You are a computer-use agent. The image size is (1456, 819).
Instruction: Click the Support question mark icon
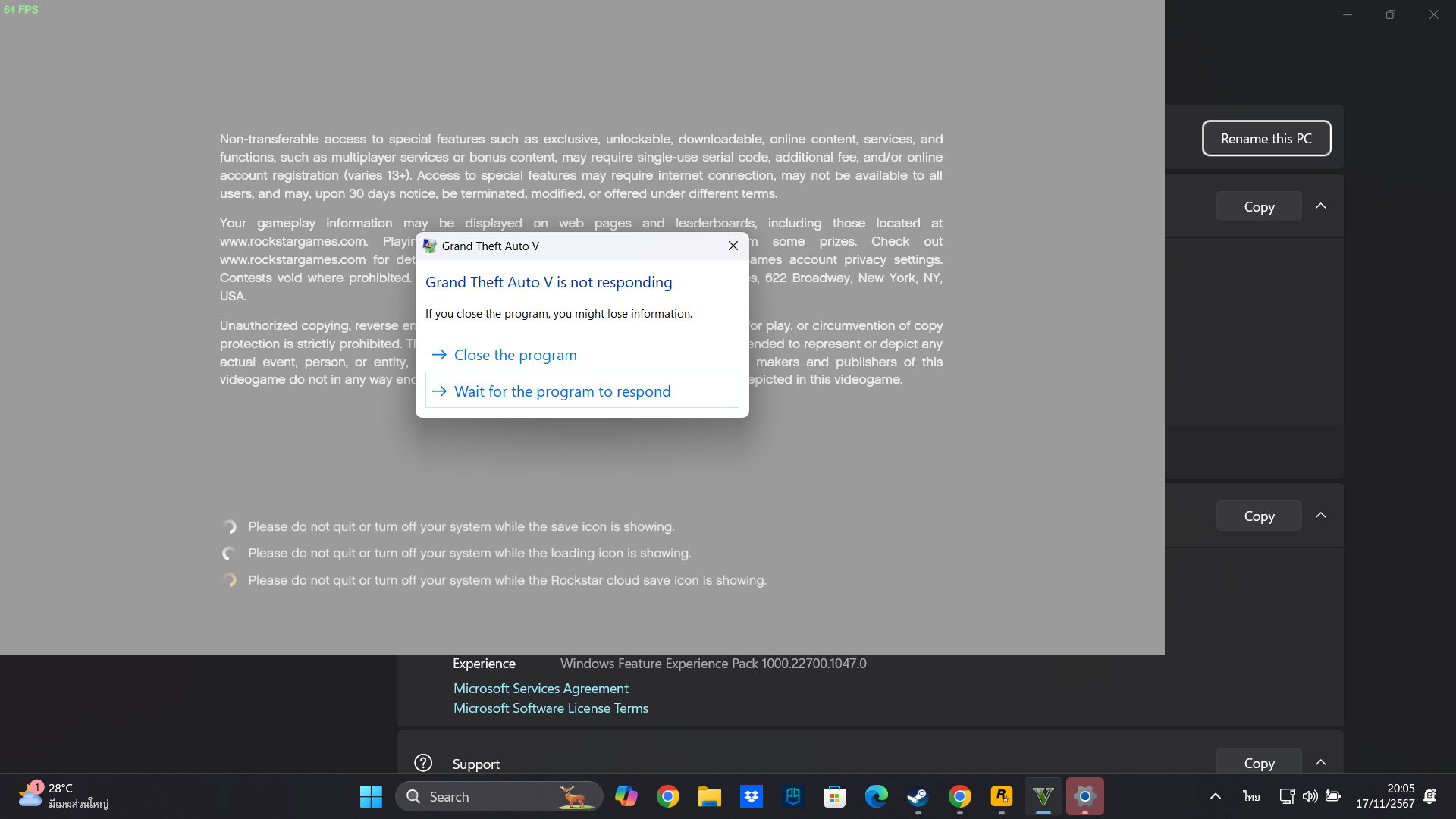pyautogui.click(x=423, y=763)
